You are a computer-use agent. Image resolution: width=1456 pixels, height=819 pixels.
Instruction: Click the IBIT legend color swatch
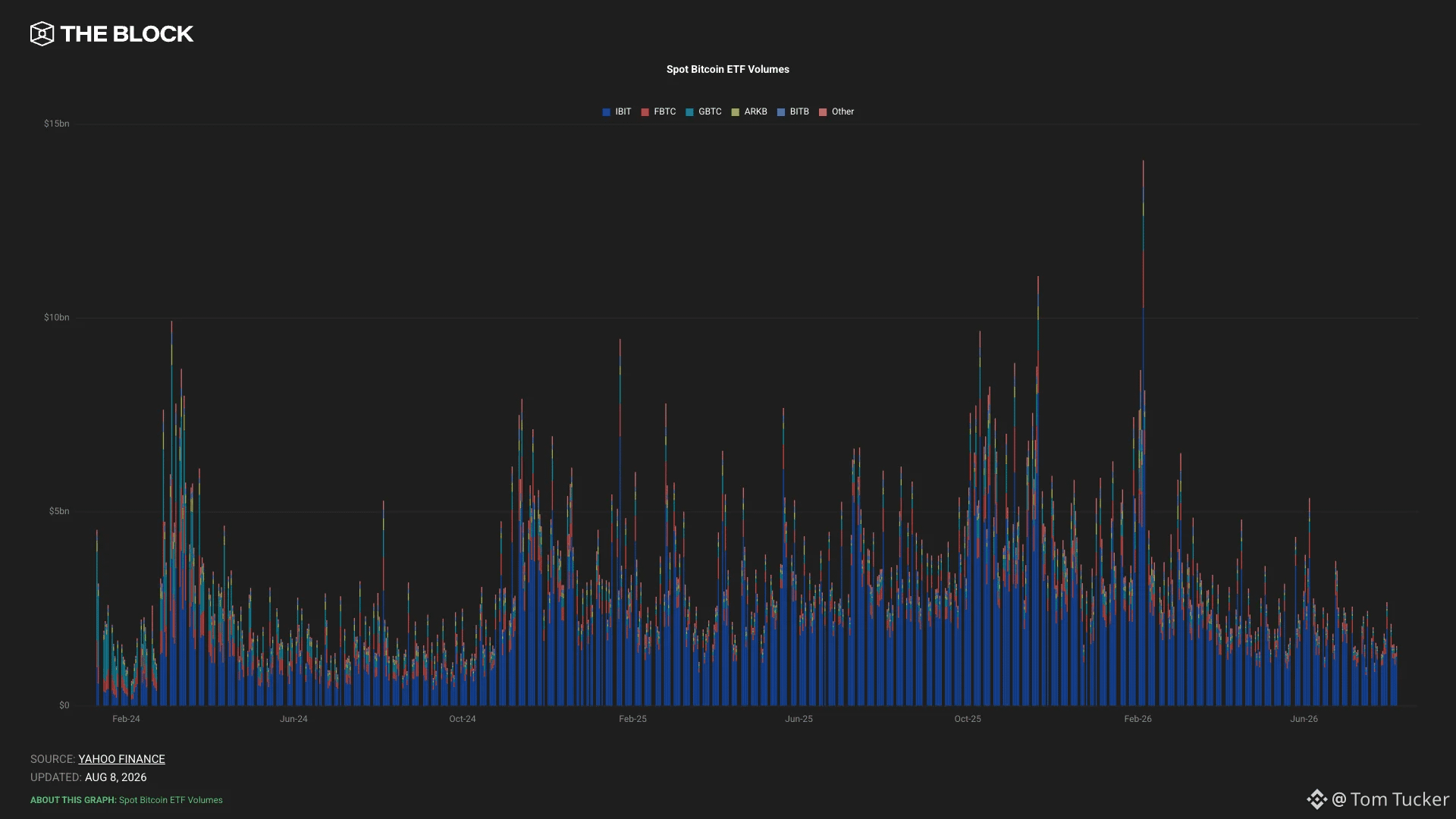(607, 112)
